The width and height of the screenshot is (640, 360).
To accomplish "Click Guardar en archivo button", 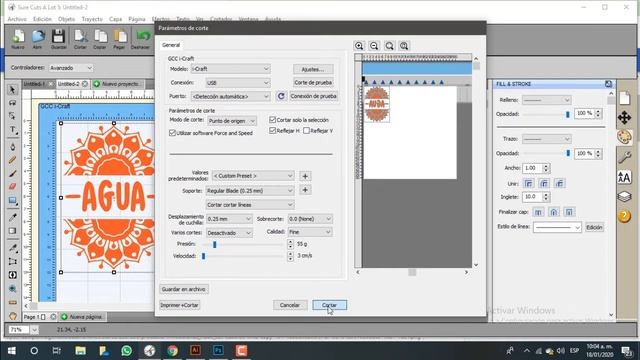I will click(x=184, y=289).
